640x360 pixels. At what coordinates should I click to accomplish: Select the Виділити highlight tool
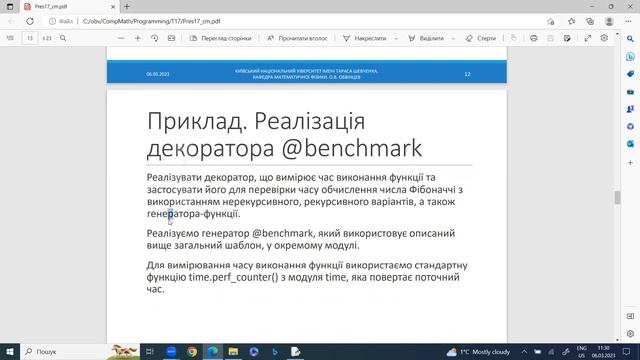426,38
